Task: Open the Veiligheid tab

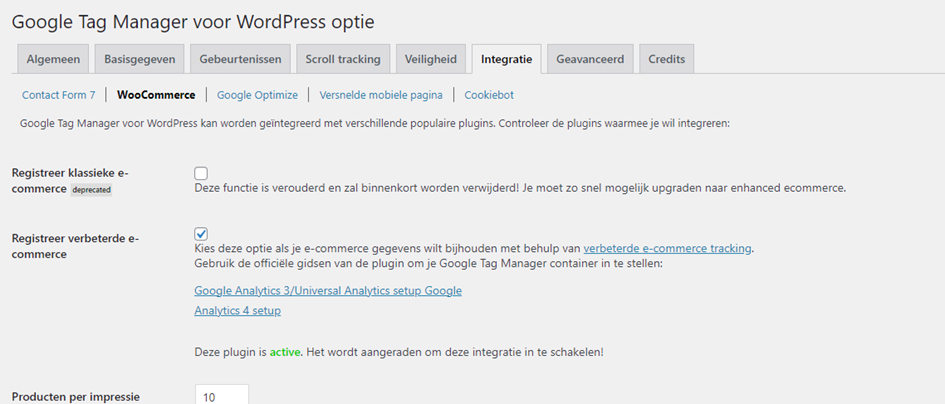Action: pos(430,59)
